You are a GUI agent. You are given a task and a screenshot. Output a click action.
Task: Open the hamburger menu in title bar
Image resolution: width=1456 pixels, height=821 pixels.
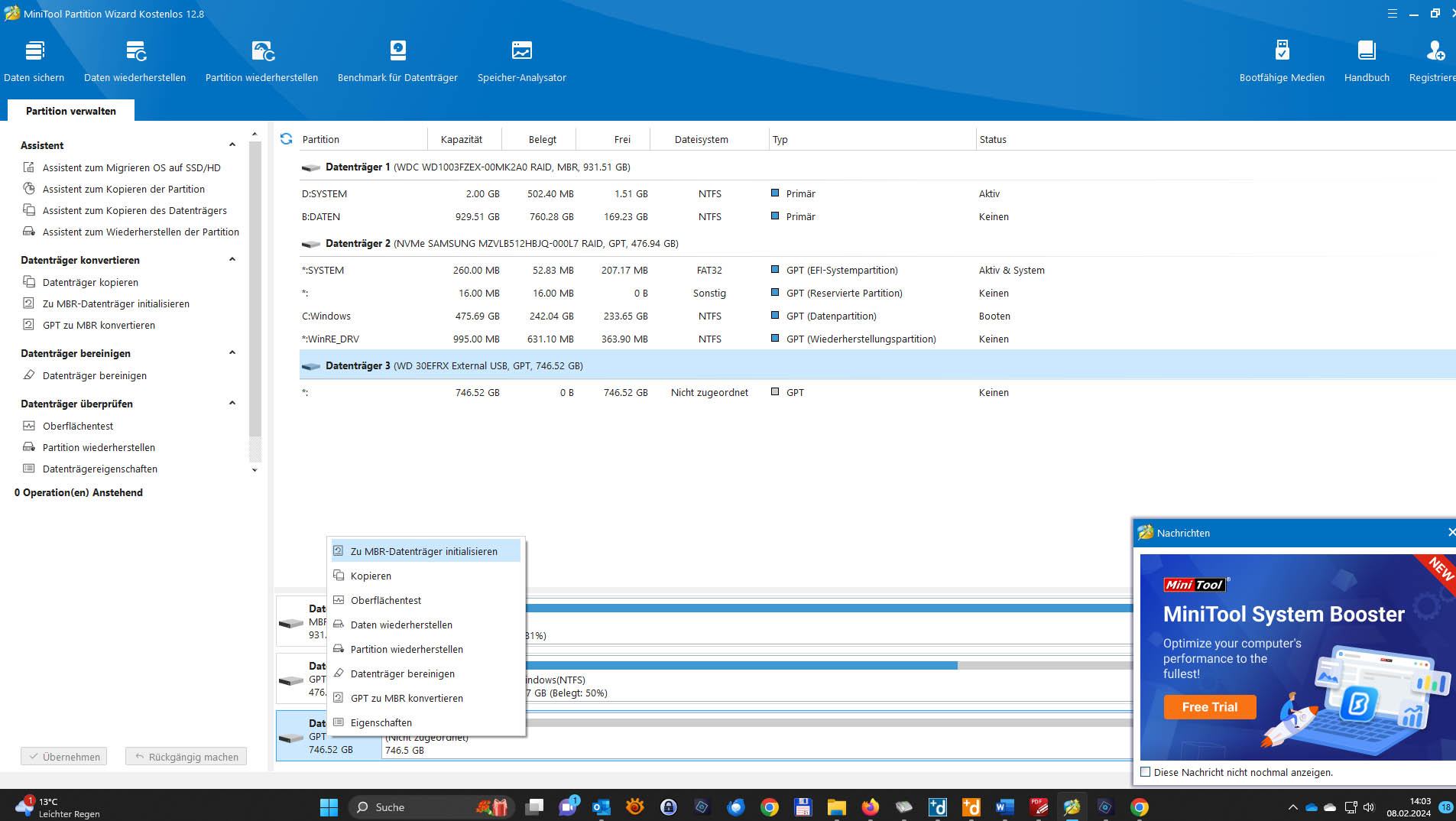click(1393, 14)
